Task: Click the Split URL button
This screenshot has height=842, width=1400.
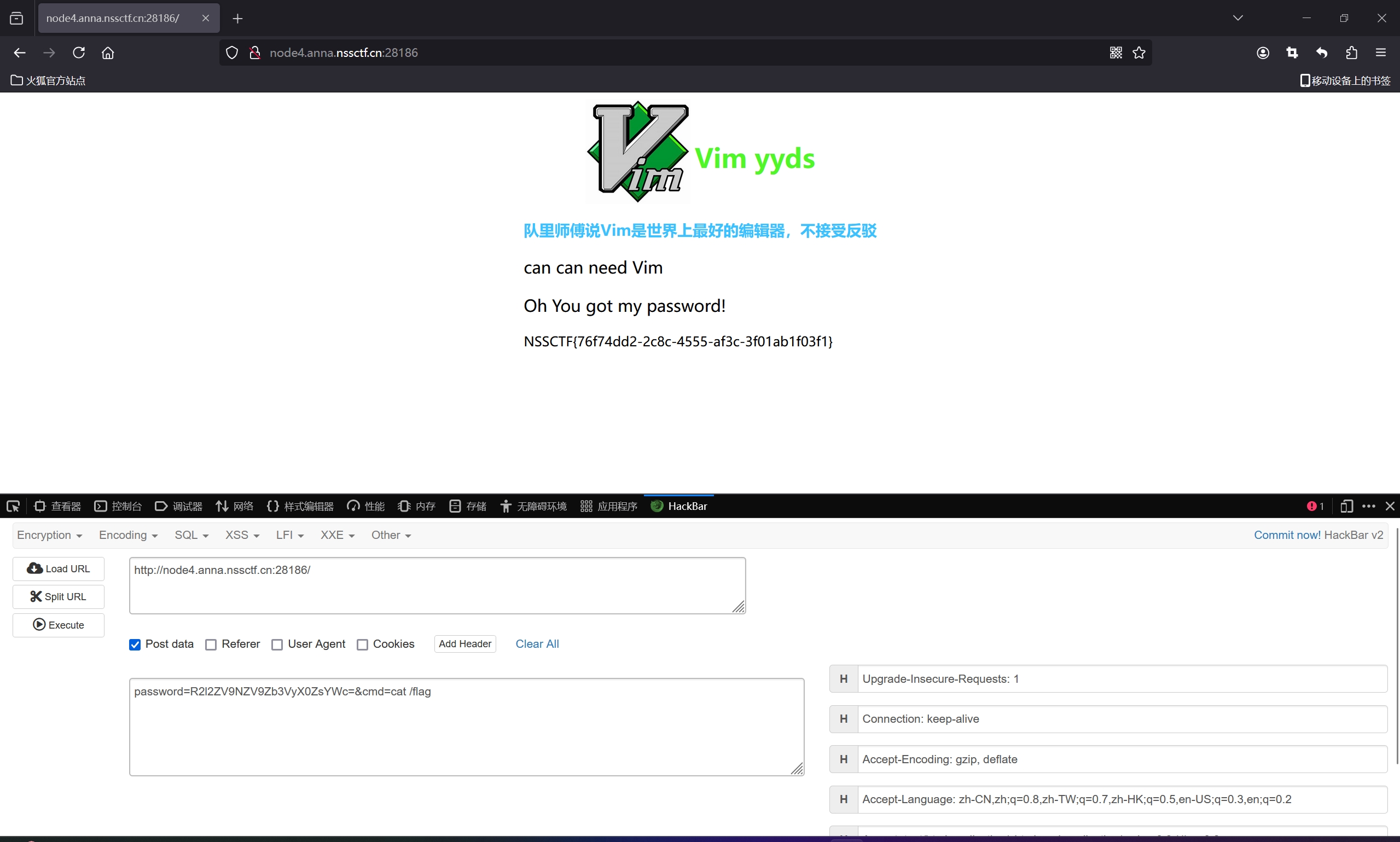Action: click(x=59, y=597)
